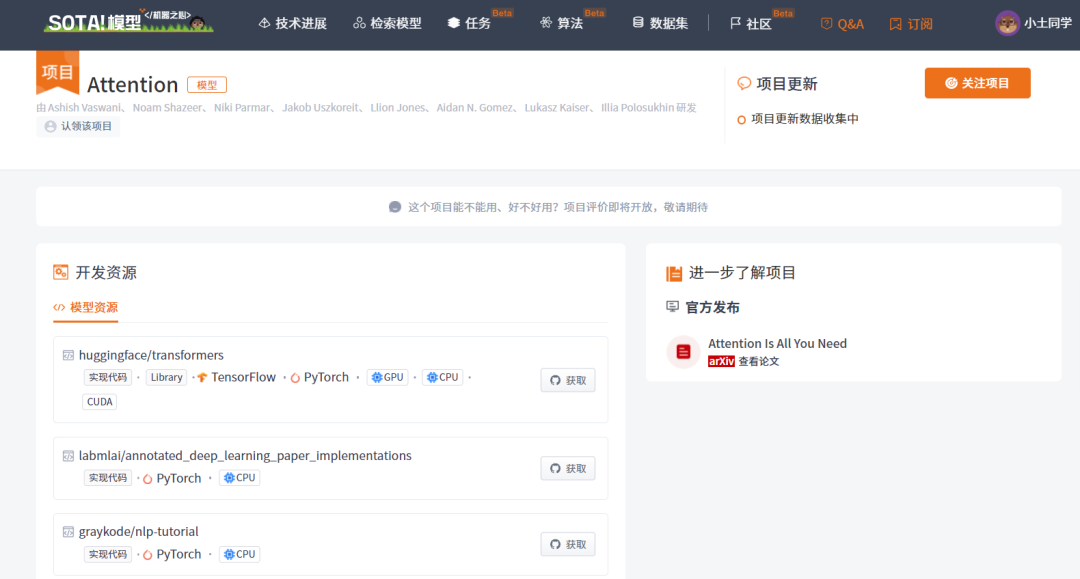Click 获取 button for graykode/nlp-tutorial
Screen dimensions: 1080x579
pos(568,545)
